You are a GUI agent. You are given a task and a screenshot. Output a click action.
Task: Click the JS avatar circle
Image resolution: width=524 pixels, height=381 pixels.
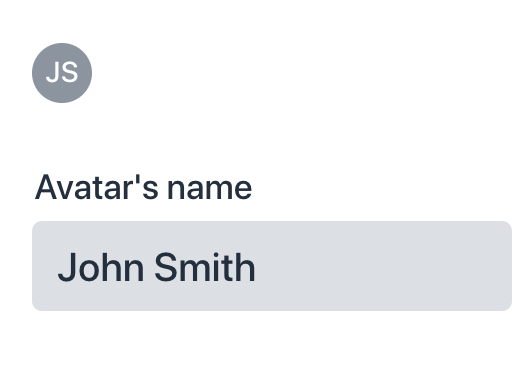point(62,73)
